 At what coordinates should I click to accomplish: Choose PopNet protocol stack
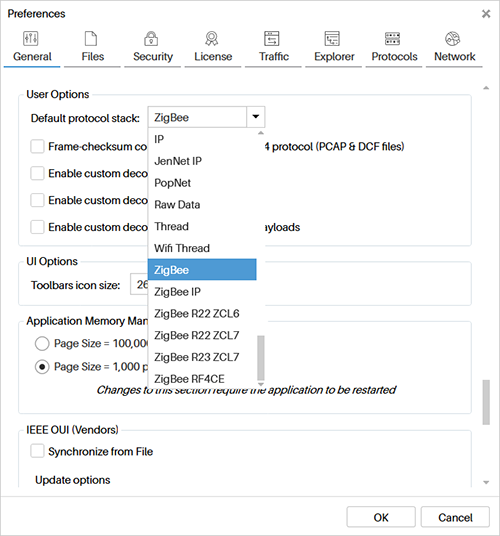coord(202,183)
